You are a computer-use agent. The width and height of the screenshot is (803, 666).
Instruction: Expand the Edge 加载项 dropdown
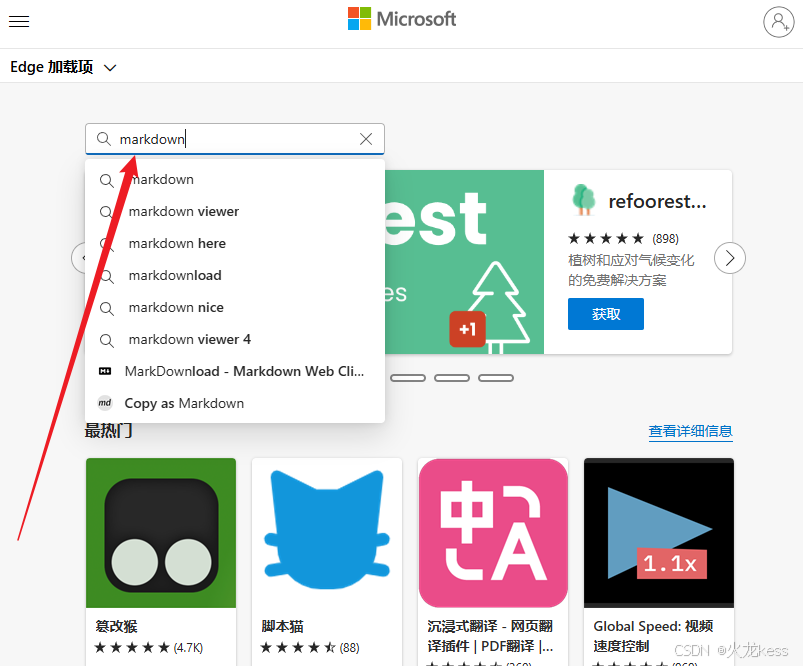(63, 67)
